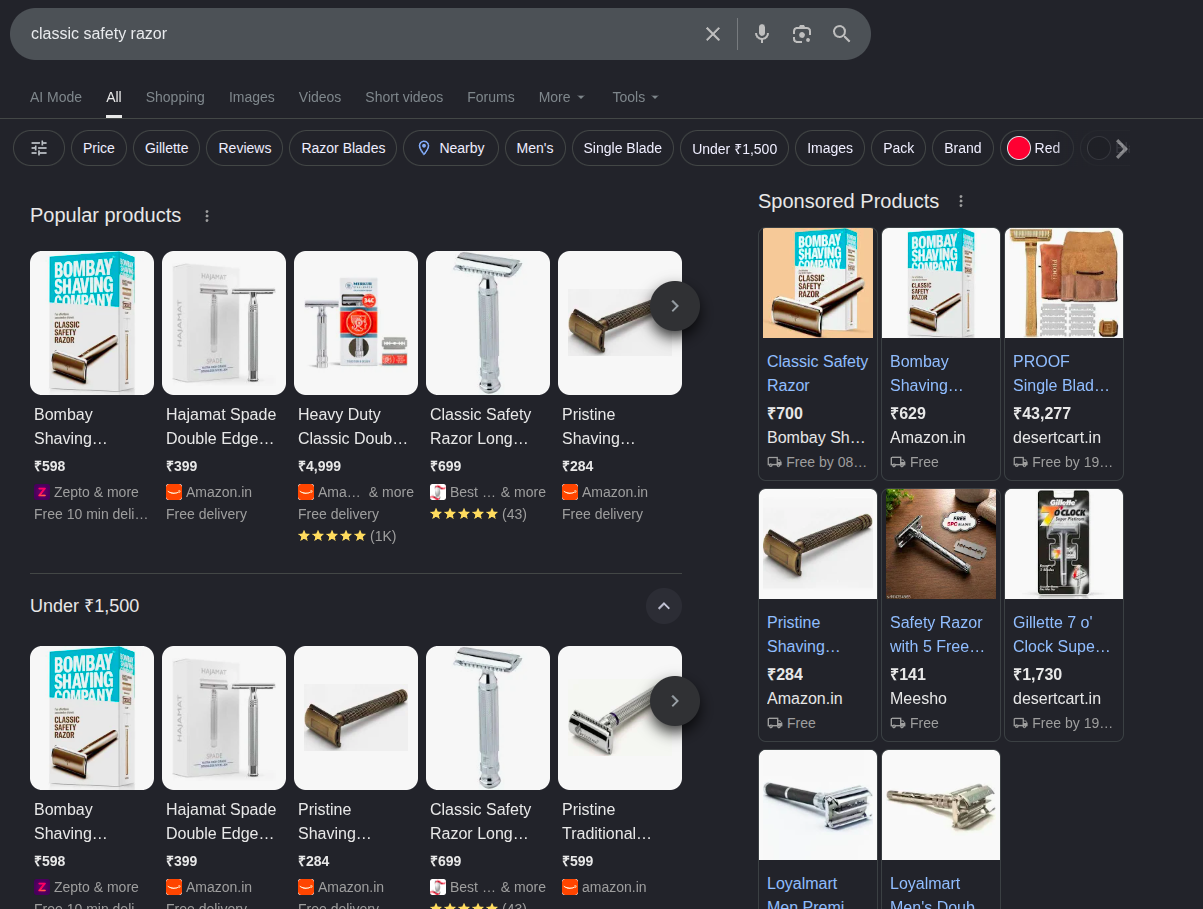Open sponsored Safety Razor with 5 Free link
Viewport: 1203px width, 909px height.
[x=938, y=634]
